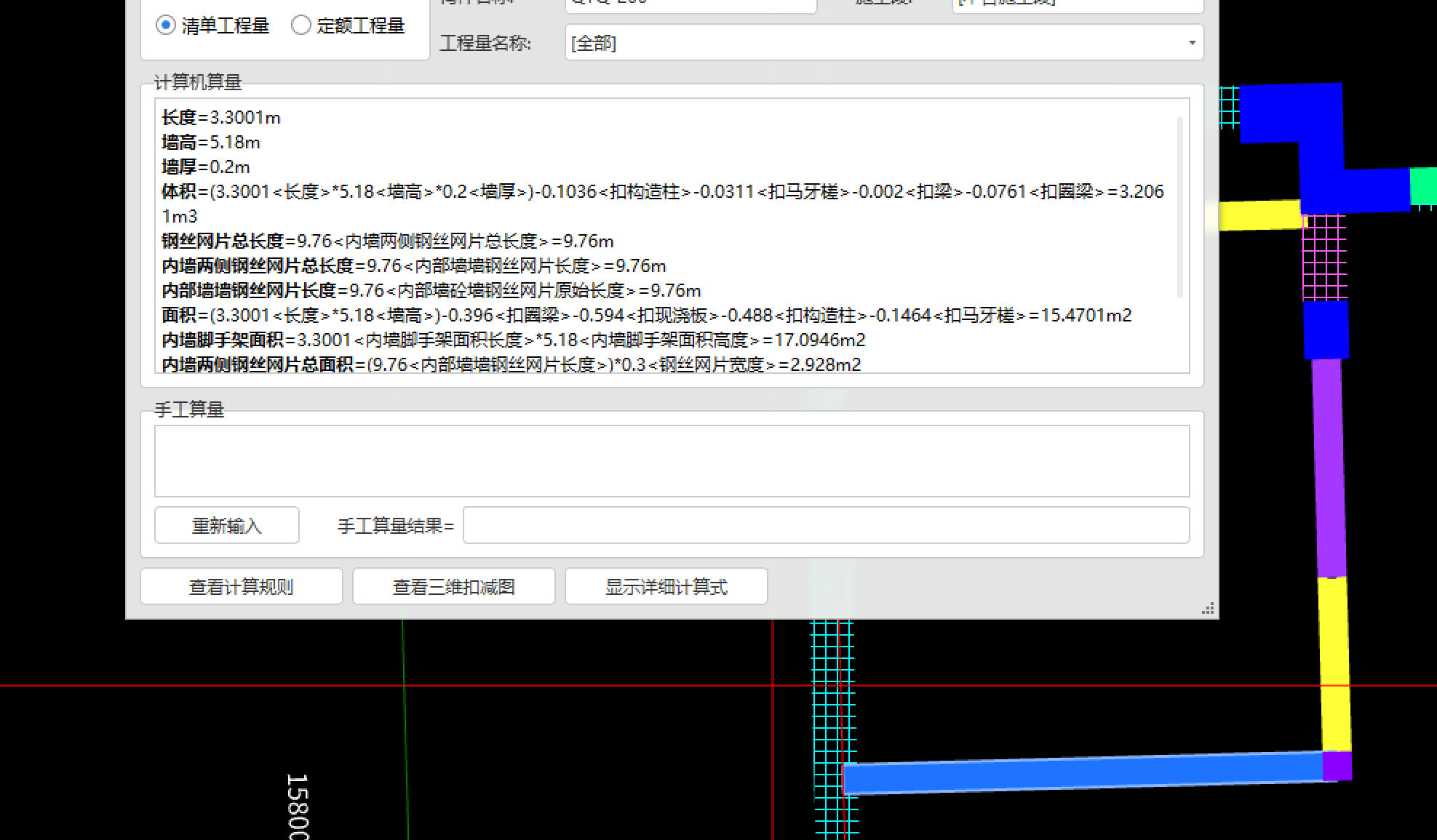Click the 墙厚=0.2m line

[206, 167]
